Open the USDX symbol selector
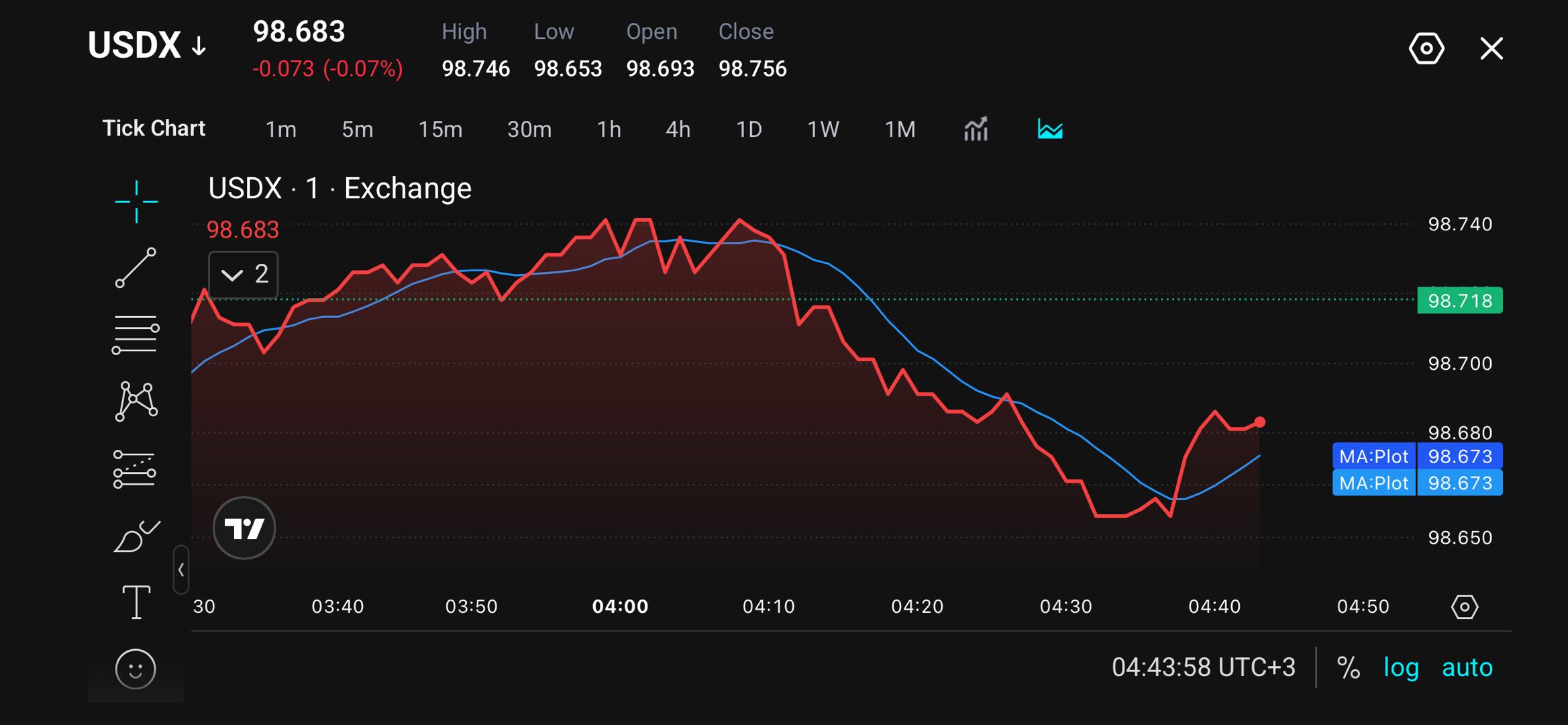 (147, 46)
